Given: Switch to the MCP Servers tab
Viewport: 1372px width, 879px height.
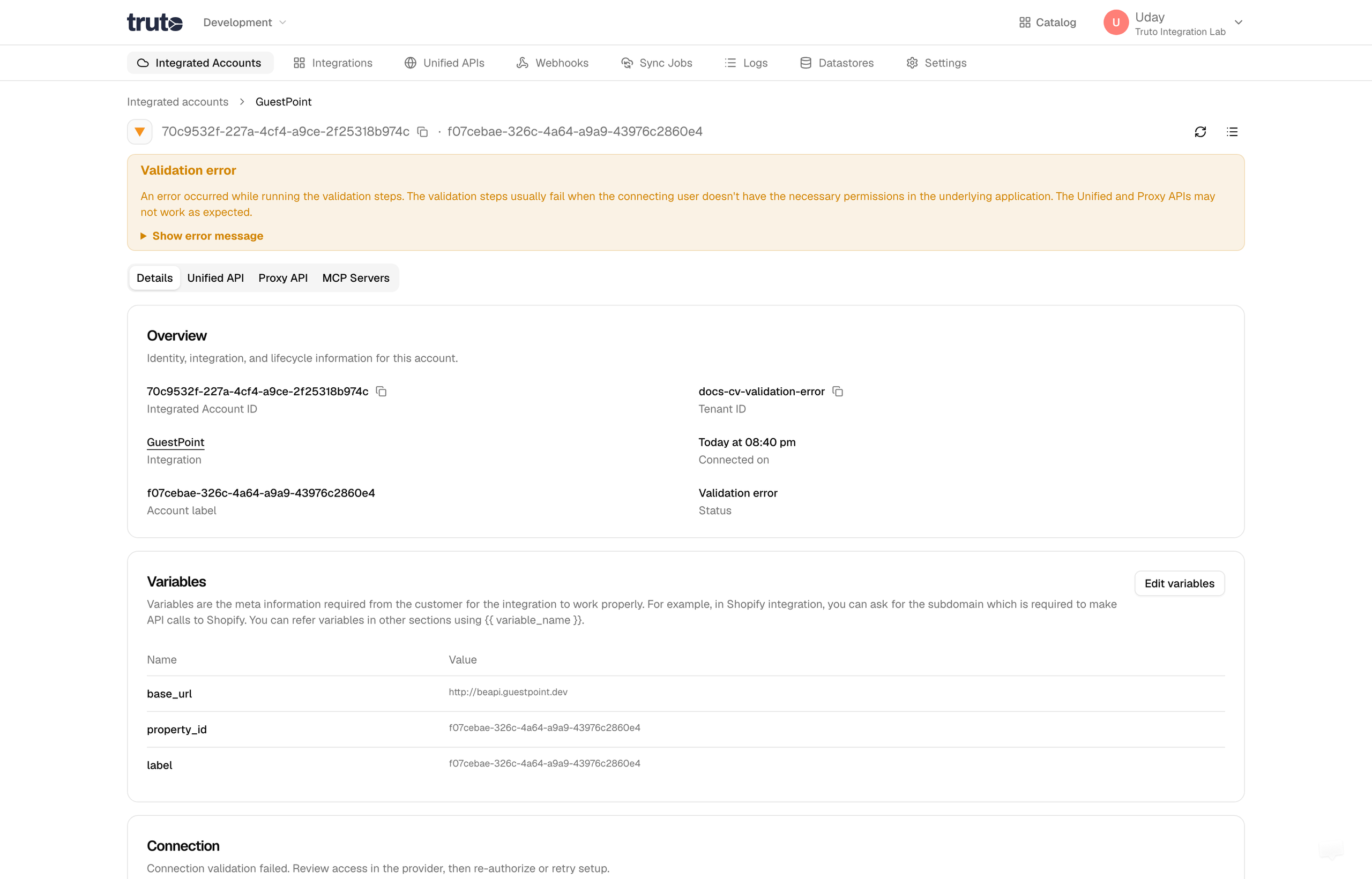Looking at the screenshot, I should 356,278.
